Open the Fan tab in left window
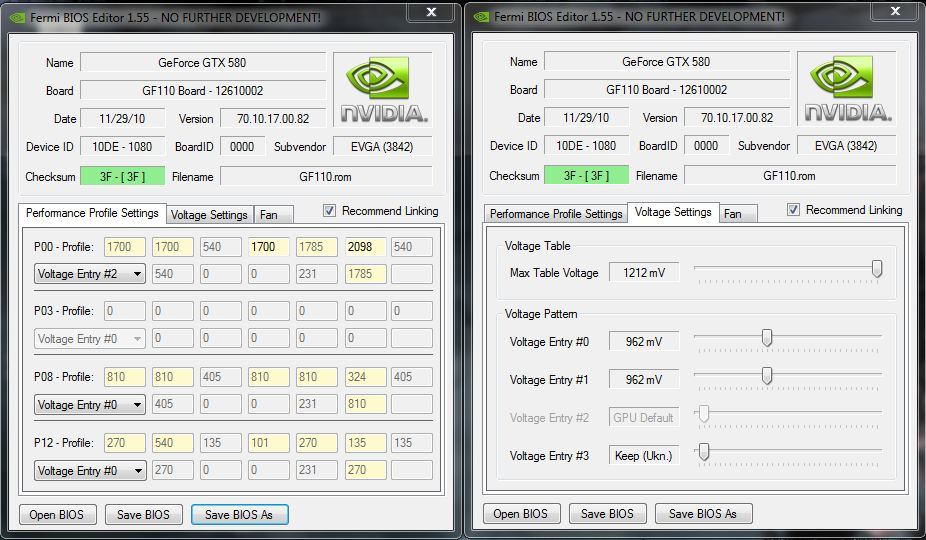Viewport: 926px width, 540px height. tap(273, 214)
